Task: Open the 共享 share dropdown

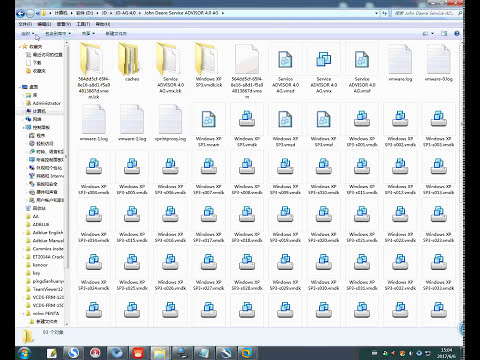Action: [x=88, y=34]
